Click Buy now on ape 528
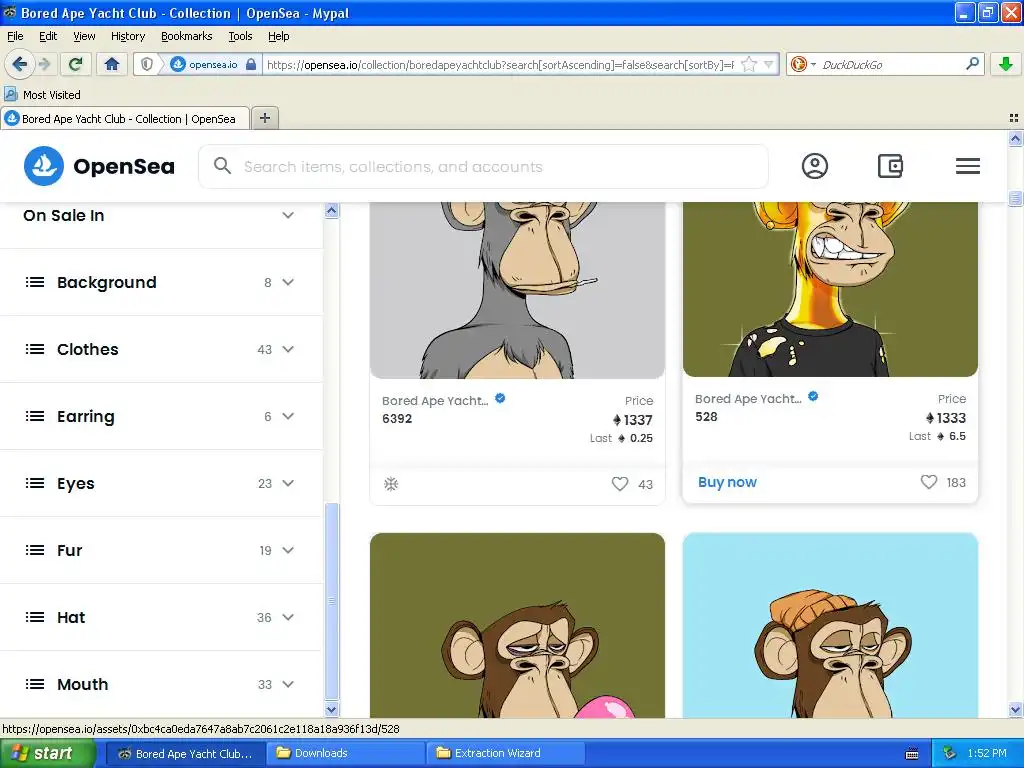 (727, 482)
